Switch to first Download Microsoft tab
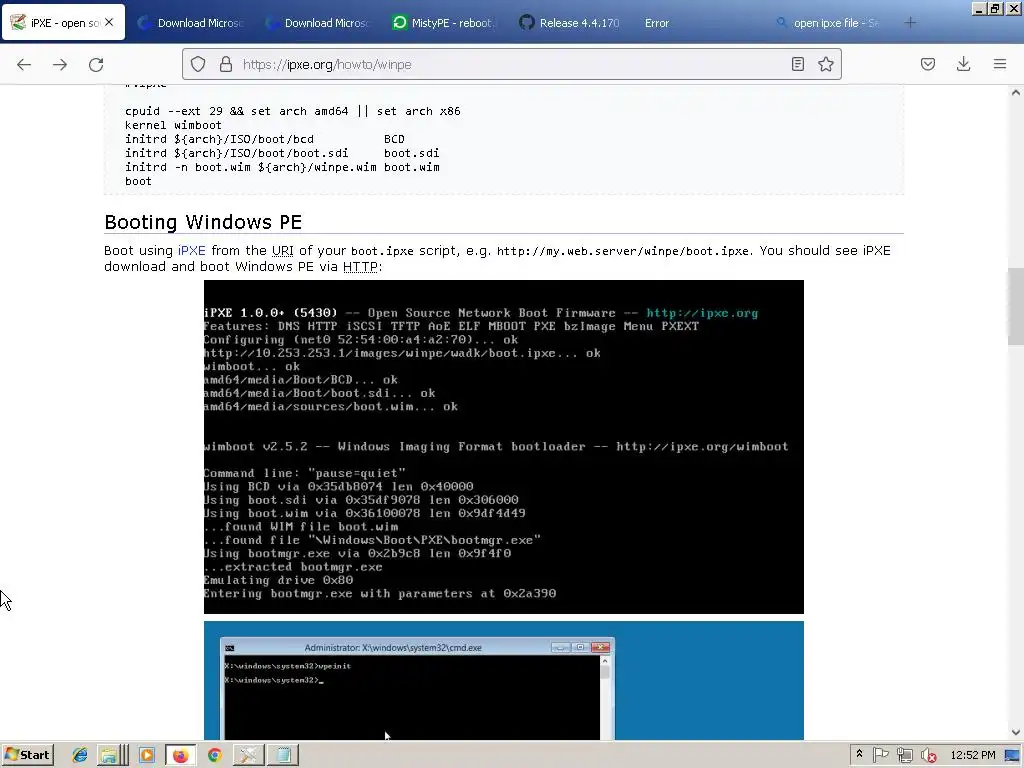1024x768 pixels. click(191, 23)
